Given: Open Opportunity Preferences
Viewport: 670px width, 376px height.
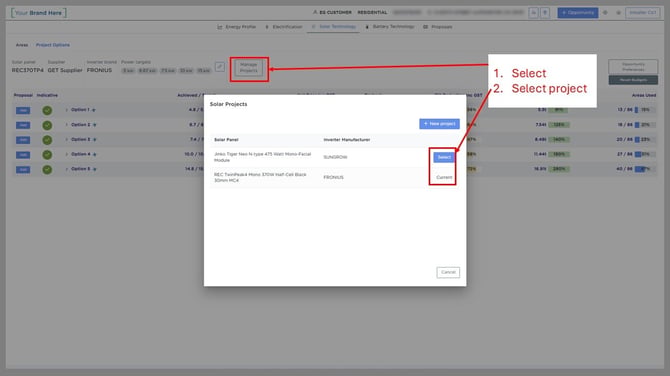Looking at the screenshot, I should click(x=633, y=67).
